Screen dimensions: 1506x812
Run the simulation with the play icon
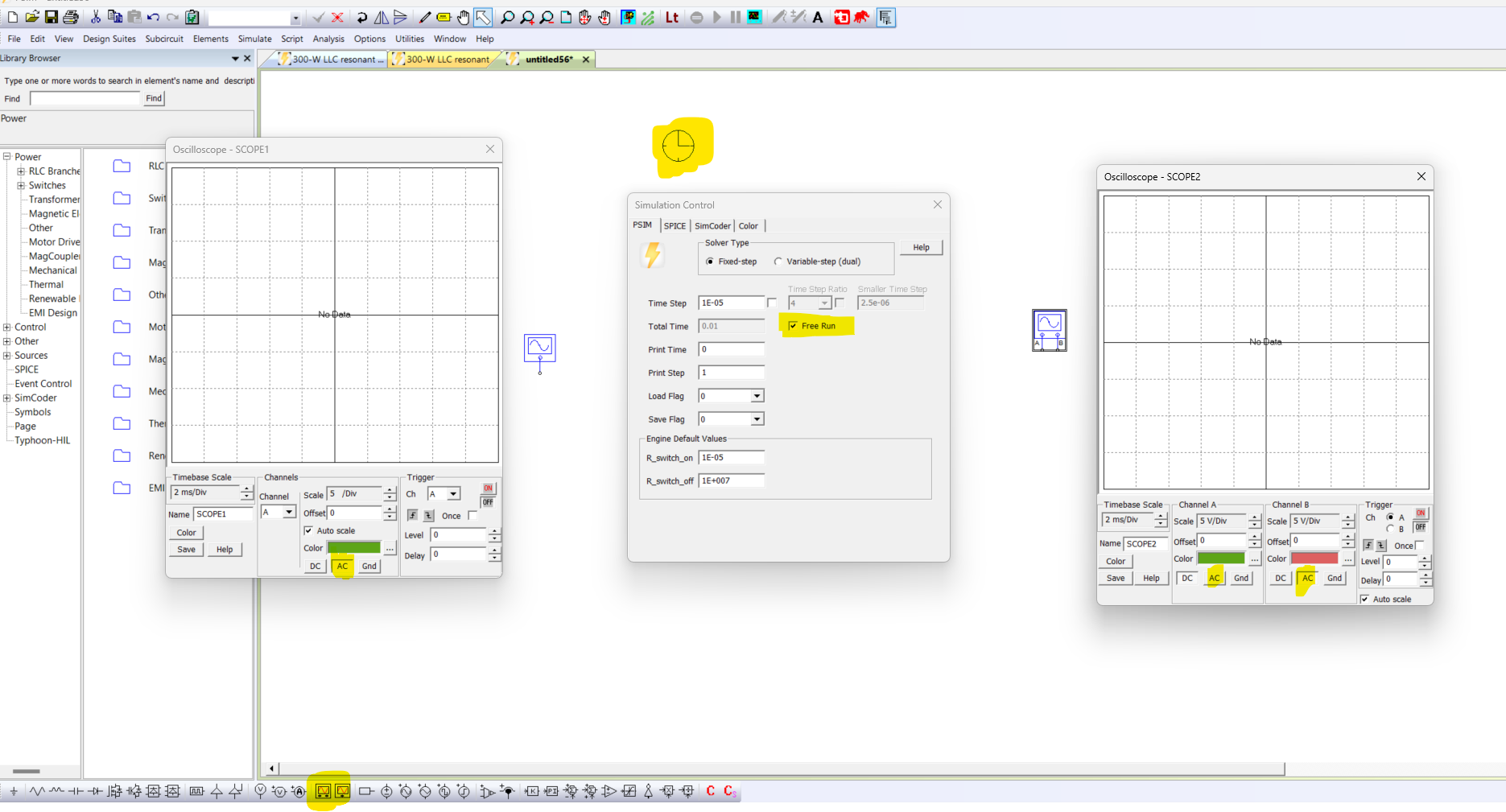[716, 17]
